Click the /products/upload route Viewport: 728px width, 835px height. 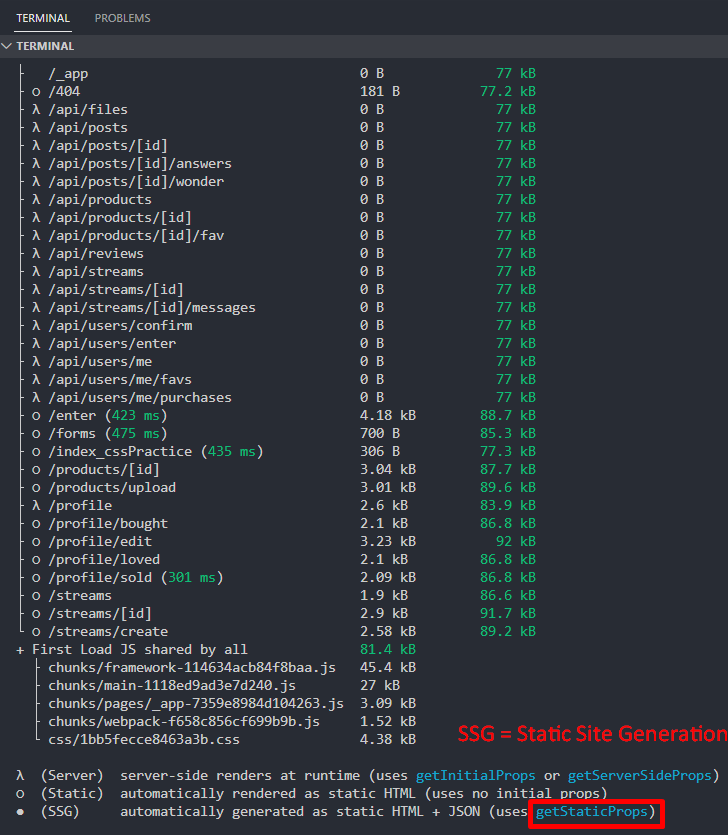[x=112, y=488]
